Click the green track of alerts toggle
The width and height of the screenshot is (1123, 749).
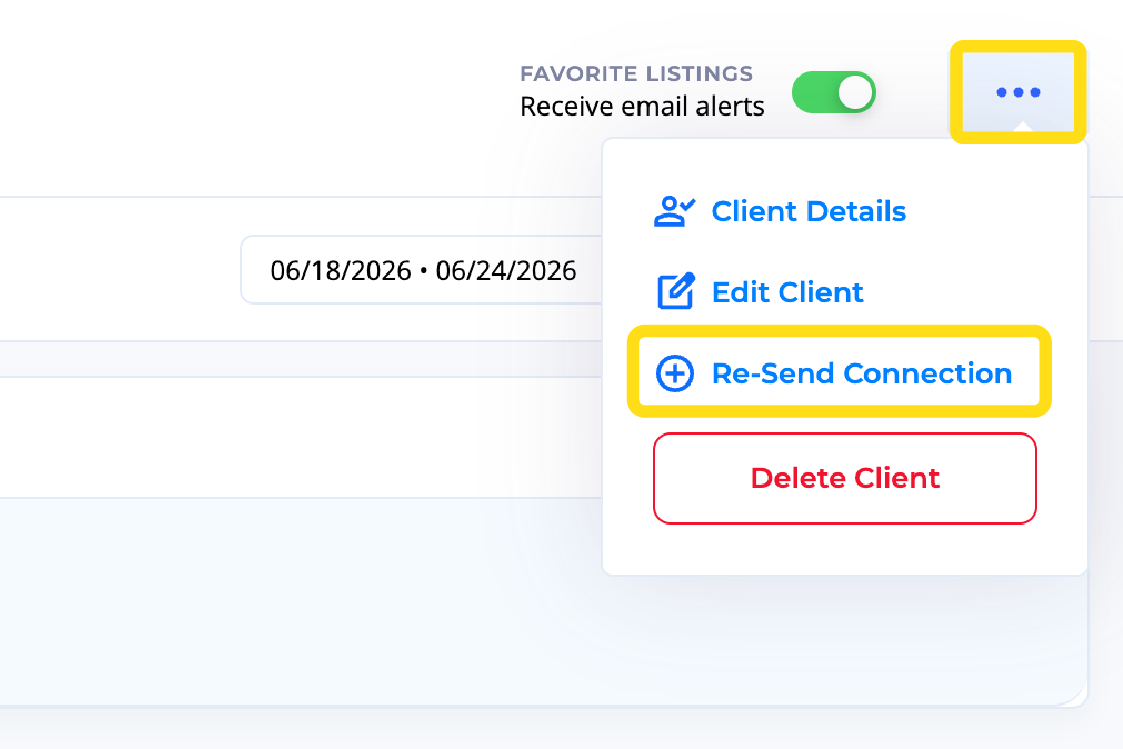tap(814, 92)
